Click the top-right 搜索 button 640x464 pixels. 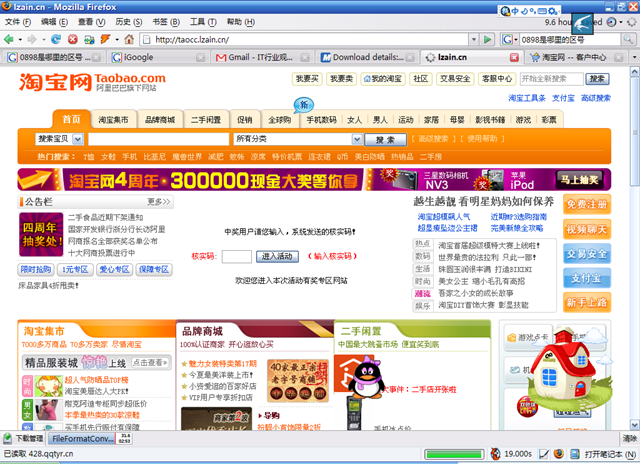point(597,79)
